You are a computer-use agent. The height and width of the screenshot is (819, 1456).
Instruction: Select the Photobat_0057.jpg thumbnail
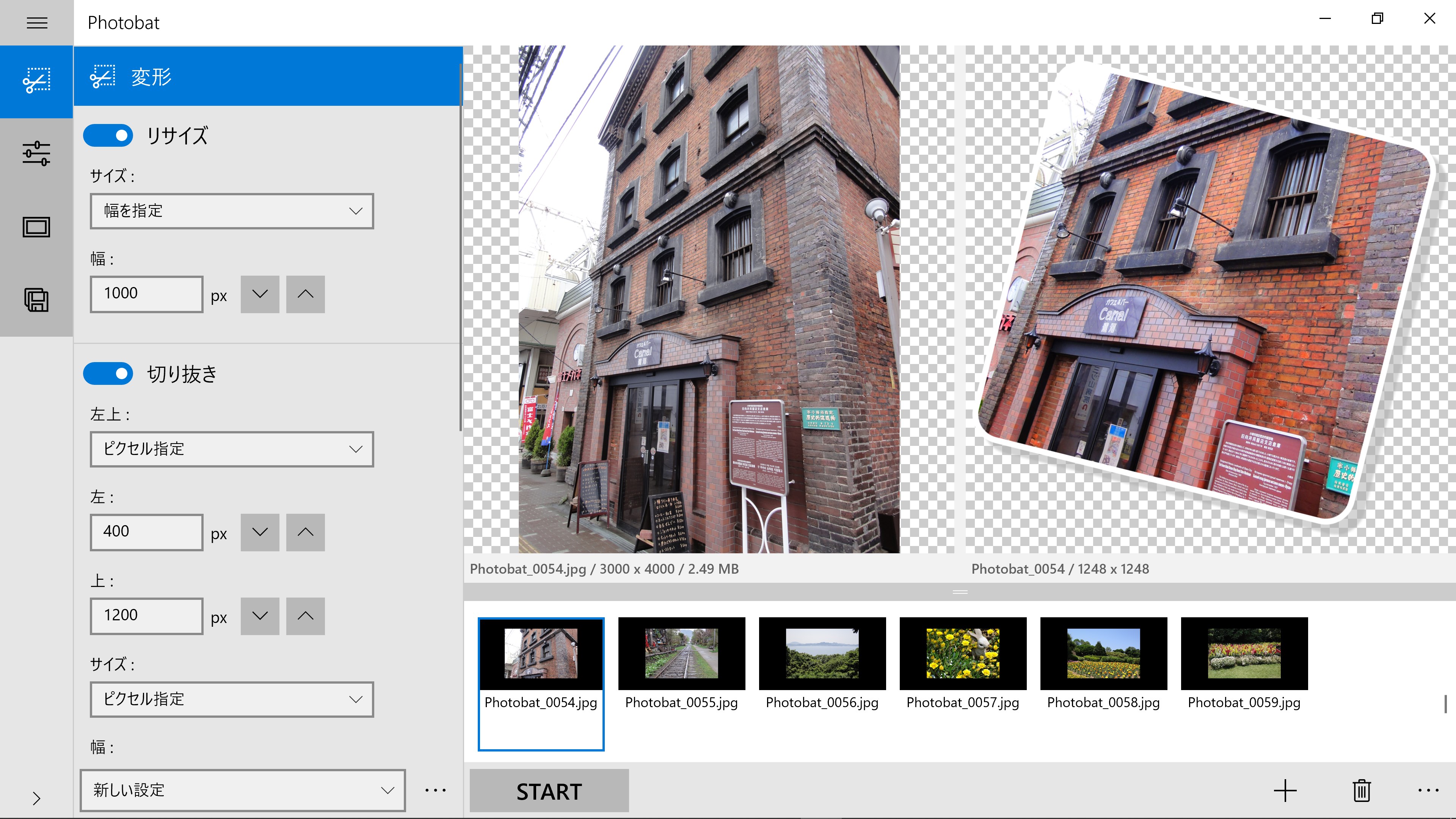(x=963, y=664)
